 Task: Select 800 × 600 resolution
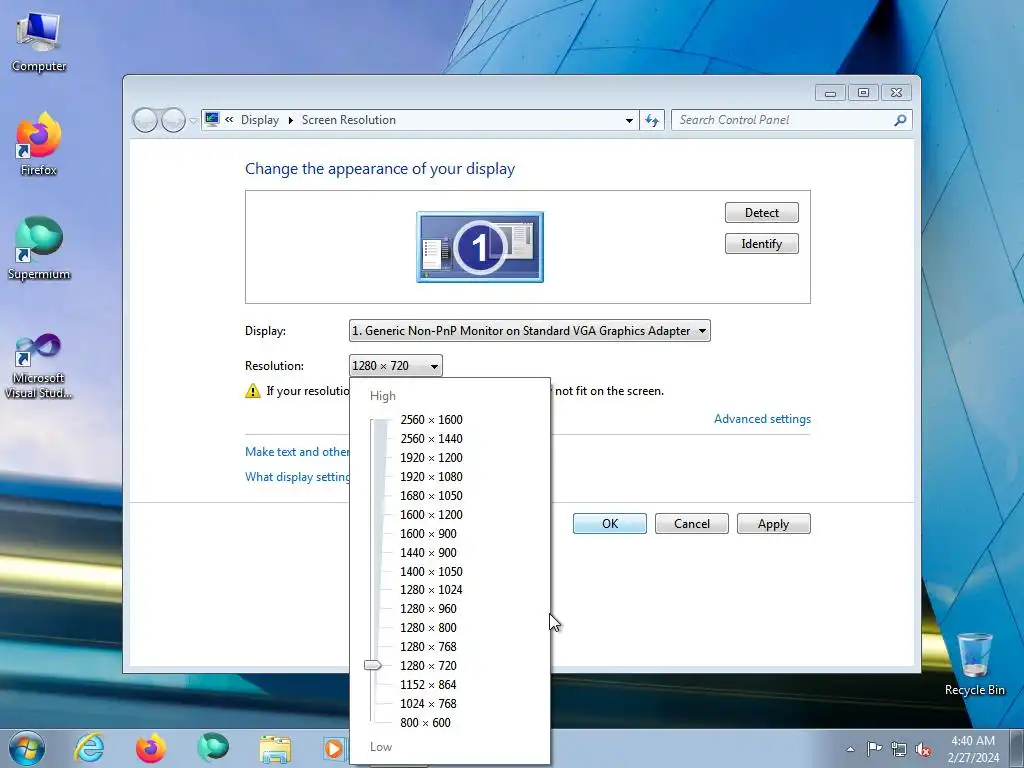click(425, 722)
